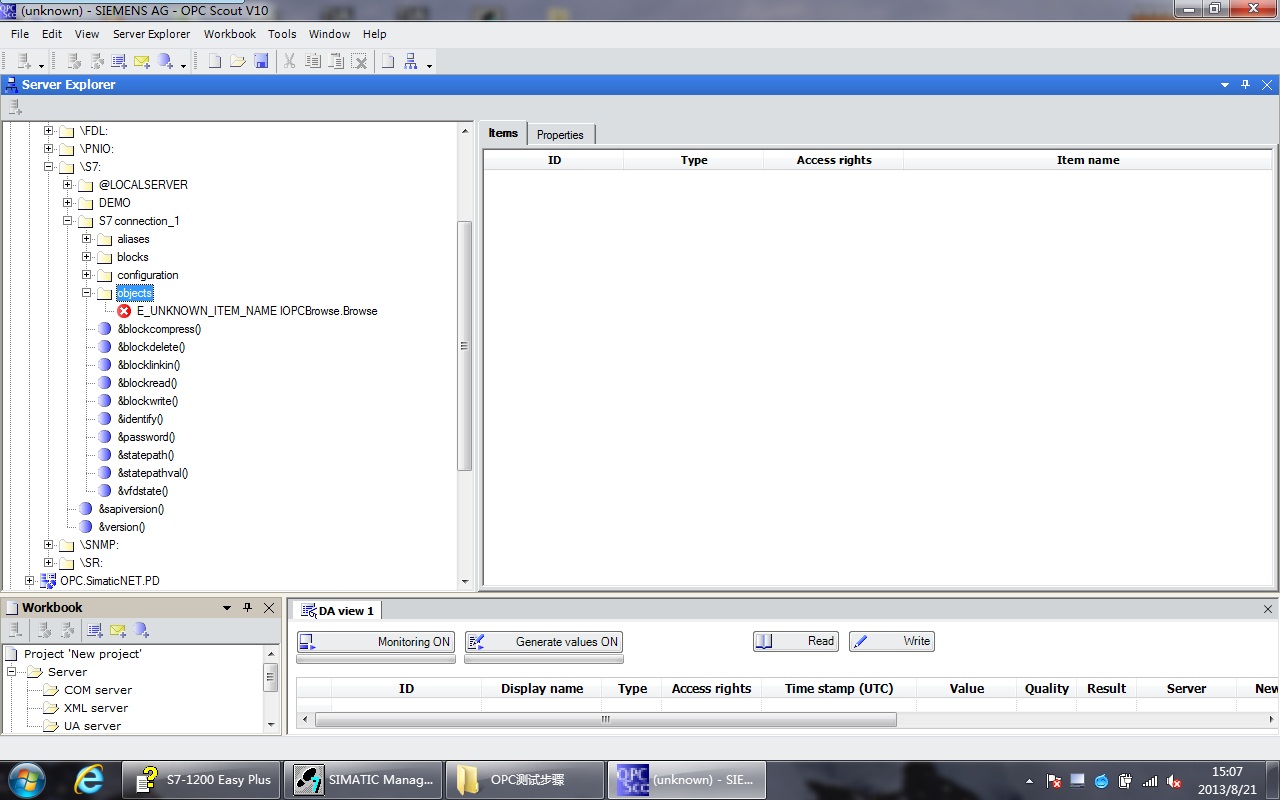This screenshot has height=800, width=1280.
Task: Click the Write button
Action: [x=892, y=641]
